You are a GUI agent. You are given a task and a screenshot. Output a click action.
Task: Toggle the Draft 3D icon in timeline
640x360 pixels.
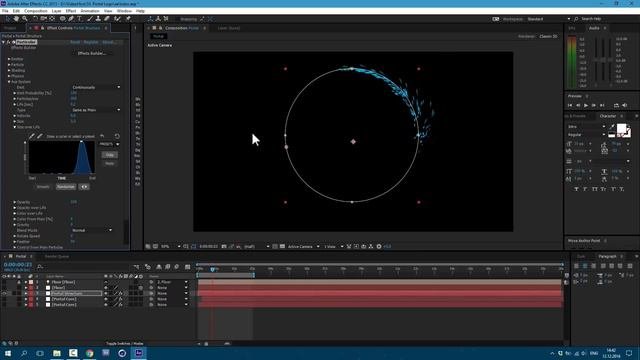point(148,267)
